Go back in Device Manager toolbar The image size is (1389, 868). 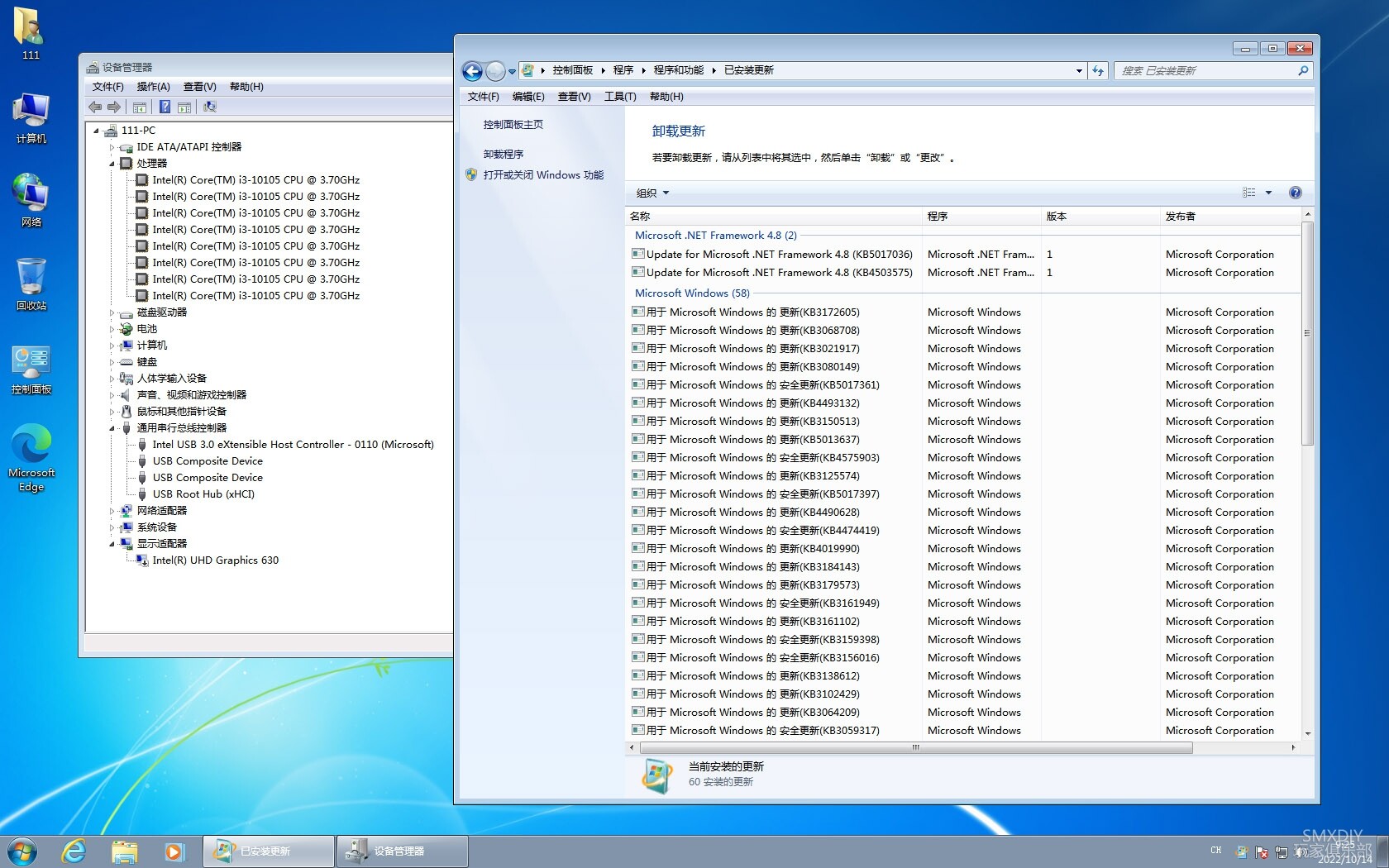pos(95,107)
